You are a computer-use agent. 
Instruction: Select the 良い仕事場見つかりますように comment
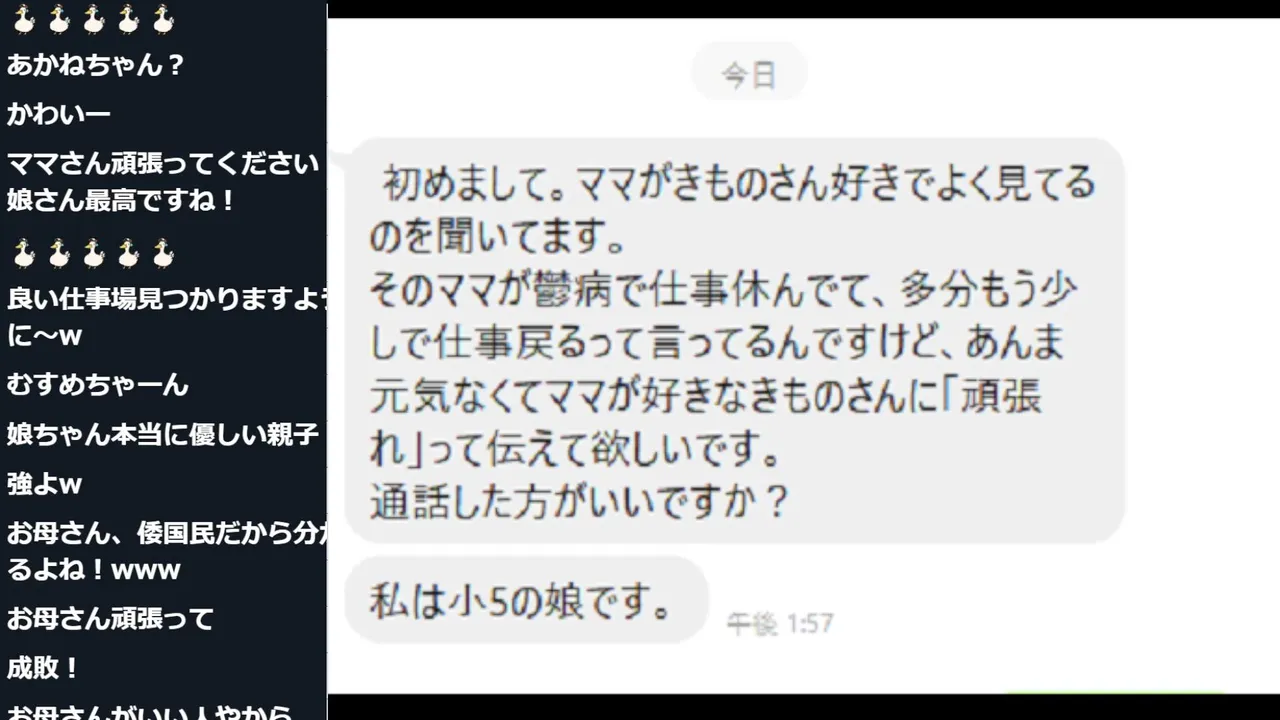click(166, 316)
